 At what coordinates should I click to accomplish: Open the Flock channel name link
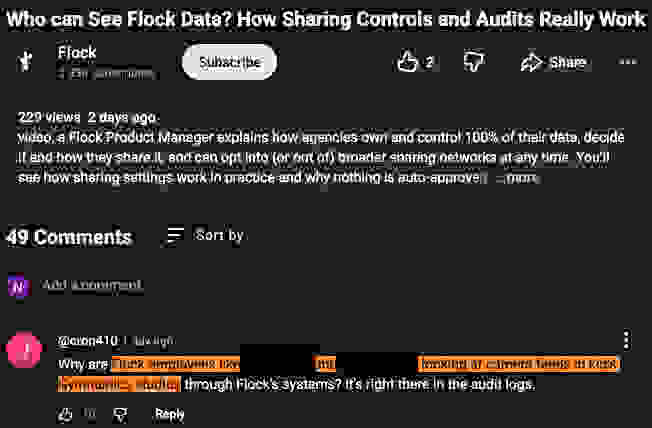(77, 53)
